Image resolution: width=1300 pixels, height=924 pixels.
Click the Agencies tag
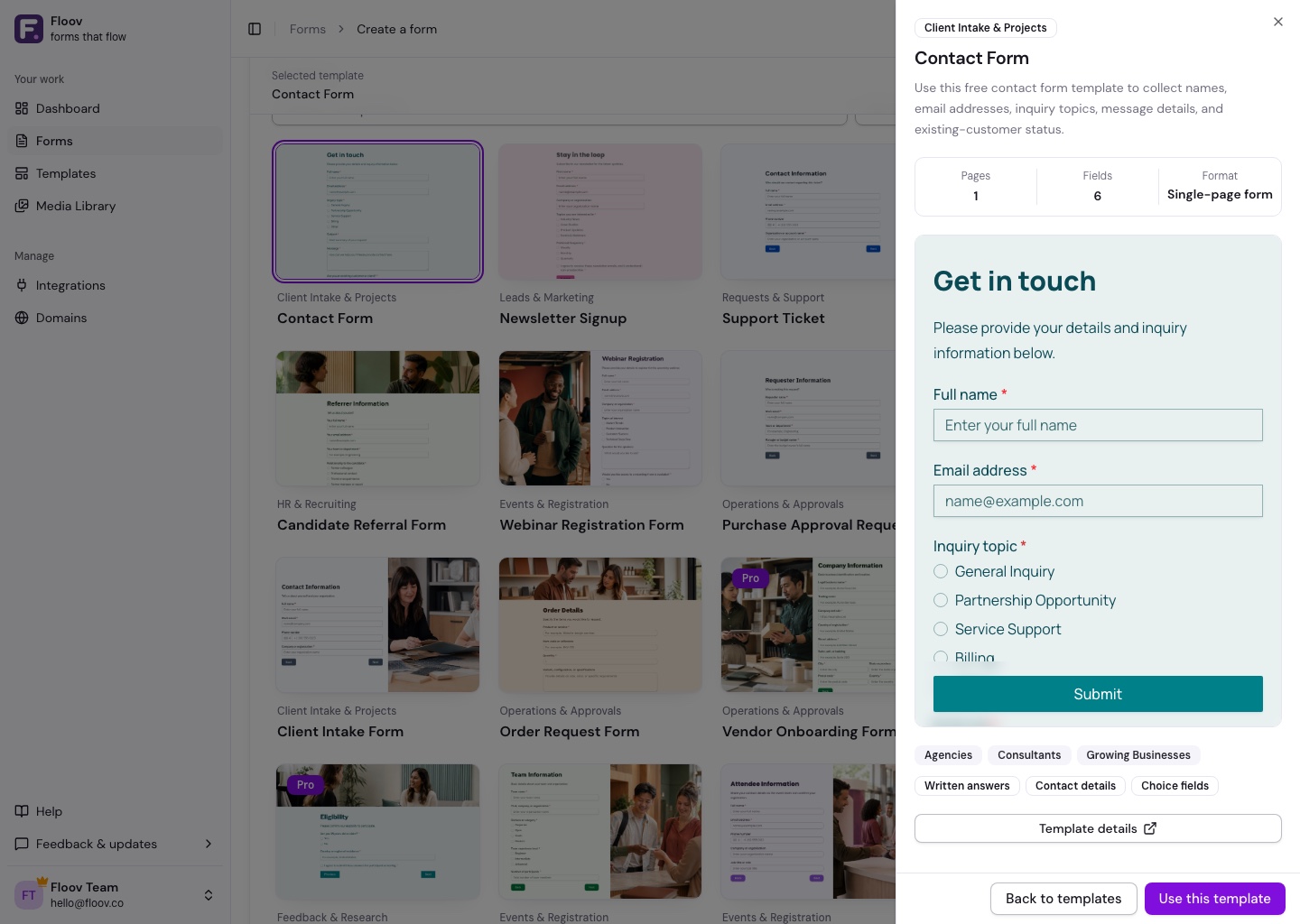click(948, 755)
